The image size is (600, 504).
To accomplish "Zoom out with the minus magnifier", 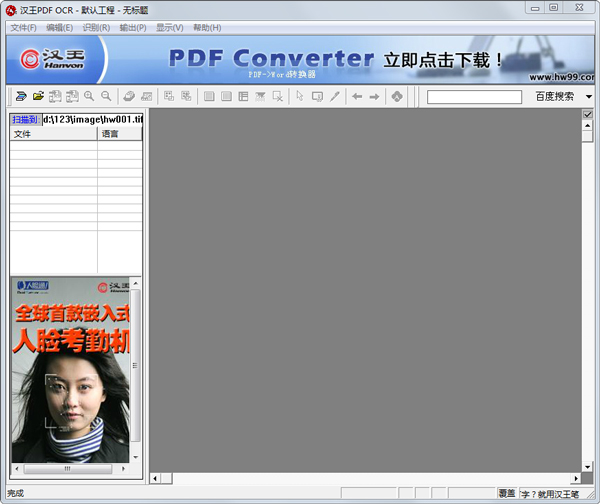I will pyautogui.click(x=106, y=96).
